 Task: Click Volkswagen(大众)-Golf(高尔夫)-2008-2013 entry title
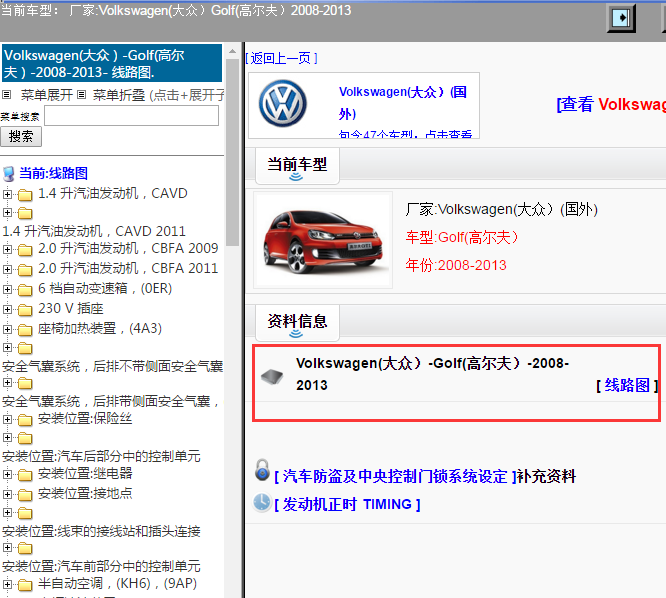432,374
